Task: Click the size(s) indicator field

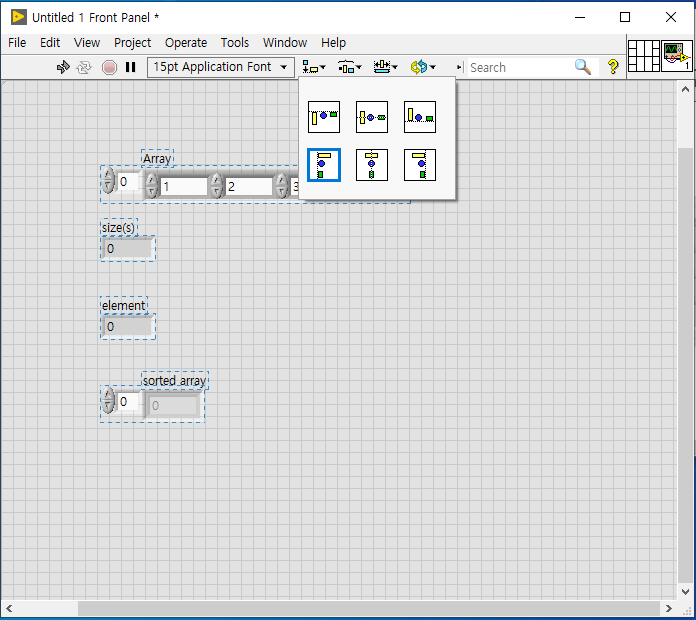Action: (x=128, y=249)
